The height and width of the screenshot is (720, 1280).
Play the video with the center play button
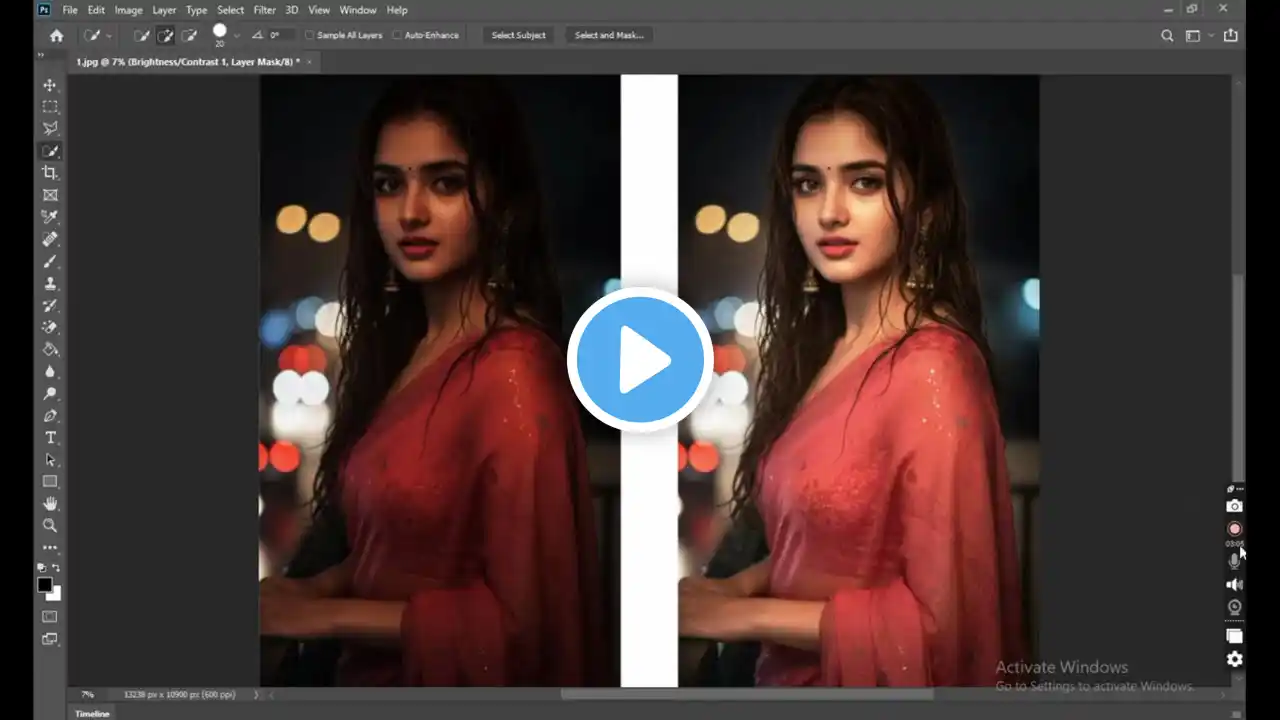[640, 360]
